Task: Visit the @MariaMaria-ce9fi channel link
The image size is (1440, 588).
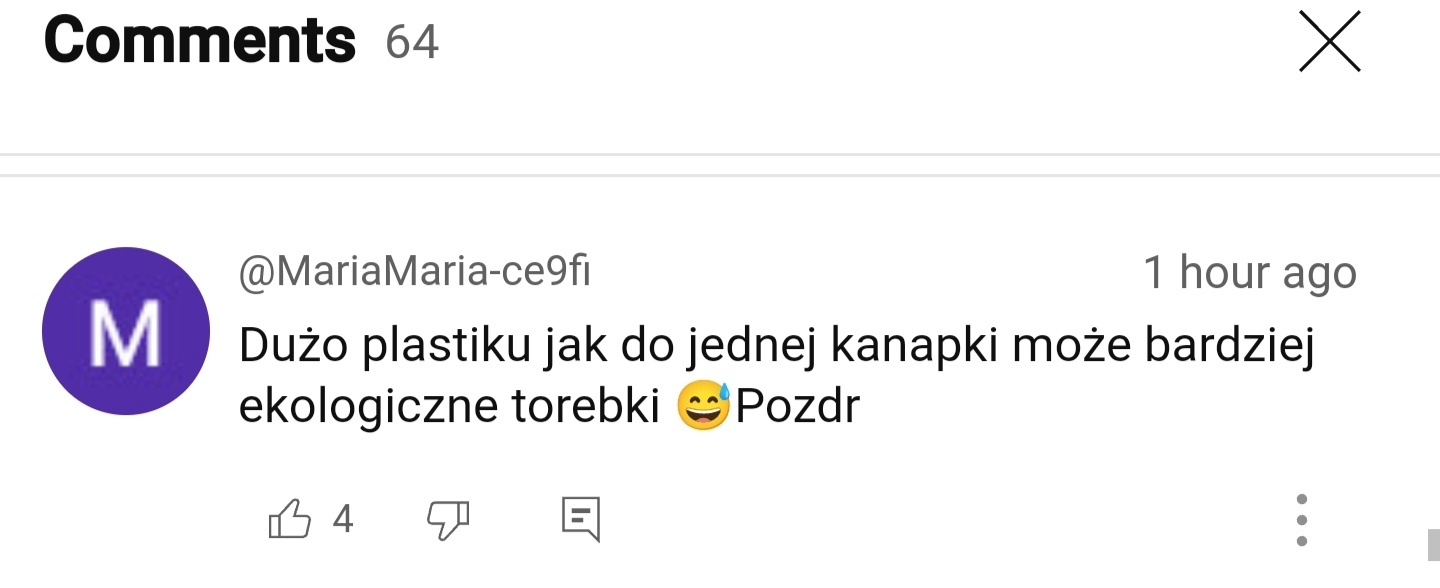Action: pyautogui.click(x=414, y=272)
